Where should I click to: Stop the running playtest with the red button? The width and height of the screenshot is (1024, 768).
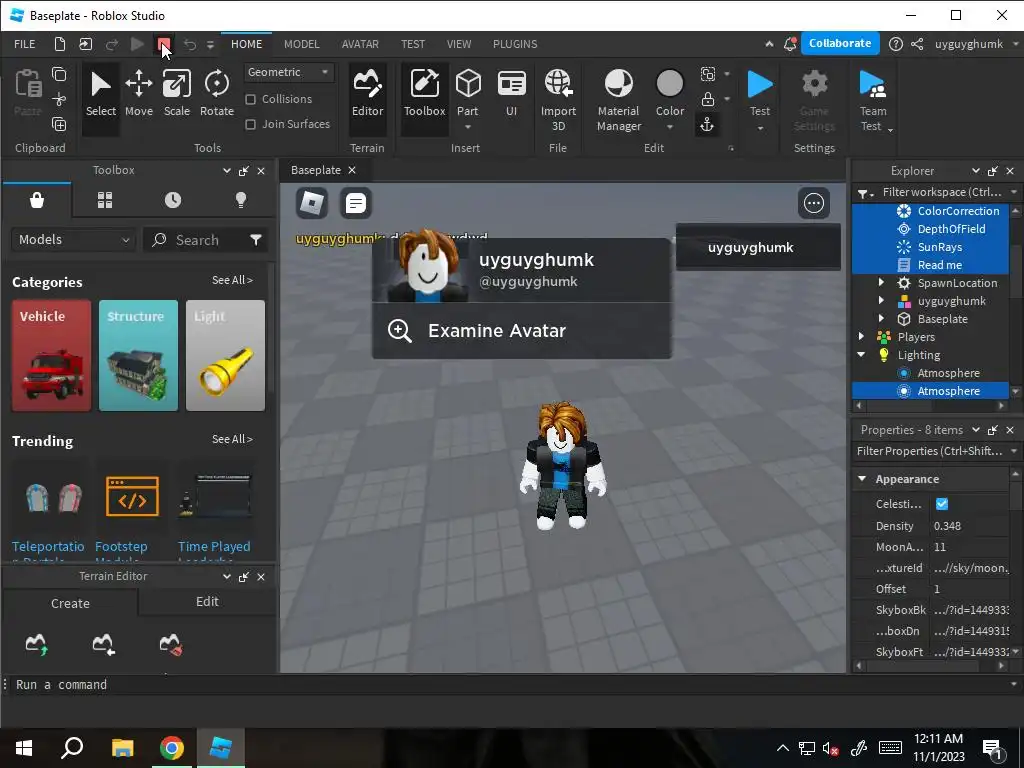[x=164, y=44]
